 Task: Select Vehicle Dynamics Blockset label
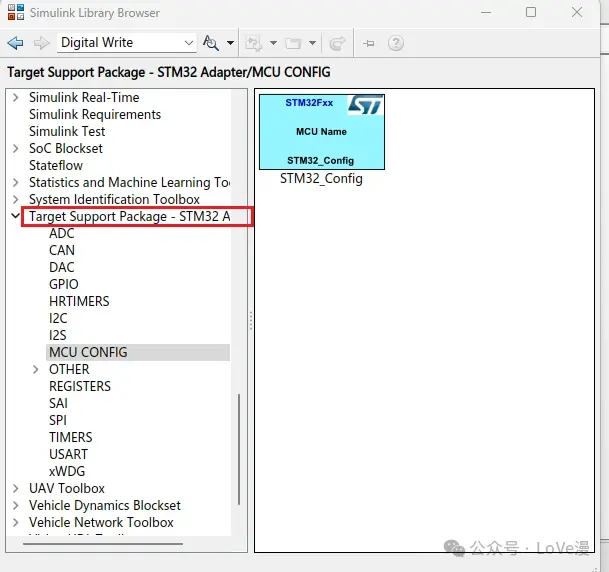[105, 505]
